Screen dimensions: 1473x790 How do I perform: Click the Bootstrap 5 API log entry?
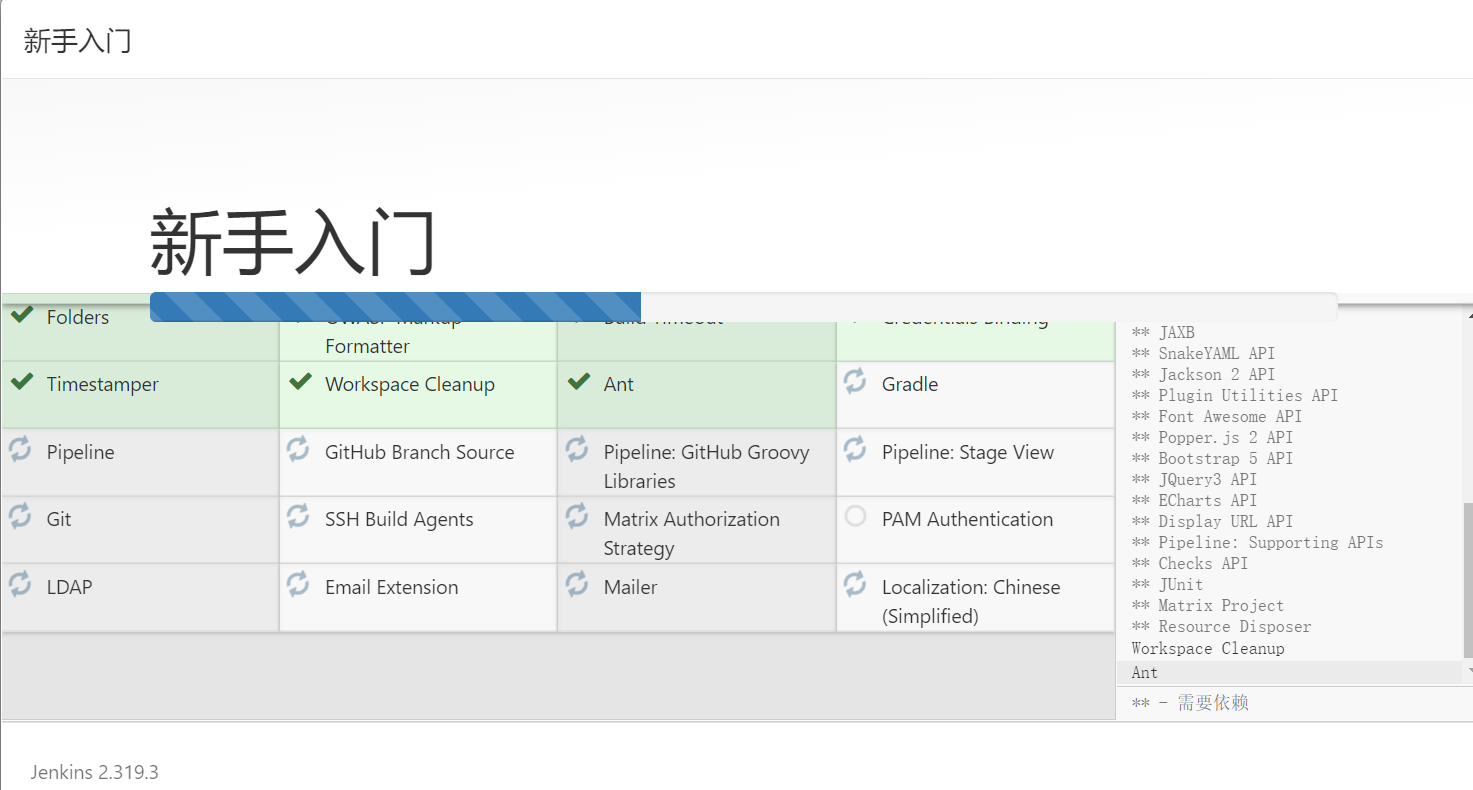click(1212, 458)
